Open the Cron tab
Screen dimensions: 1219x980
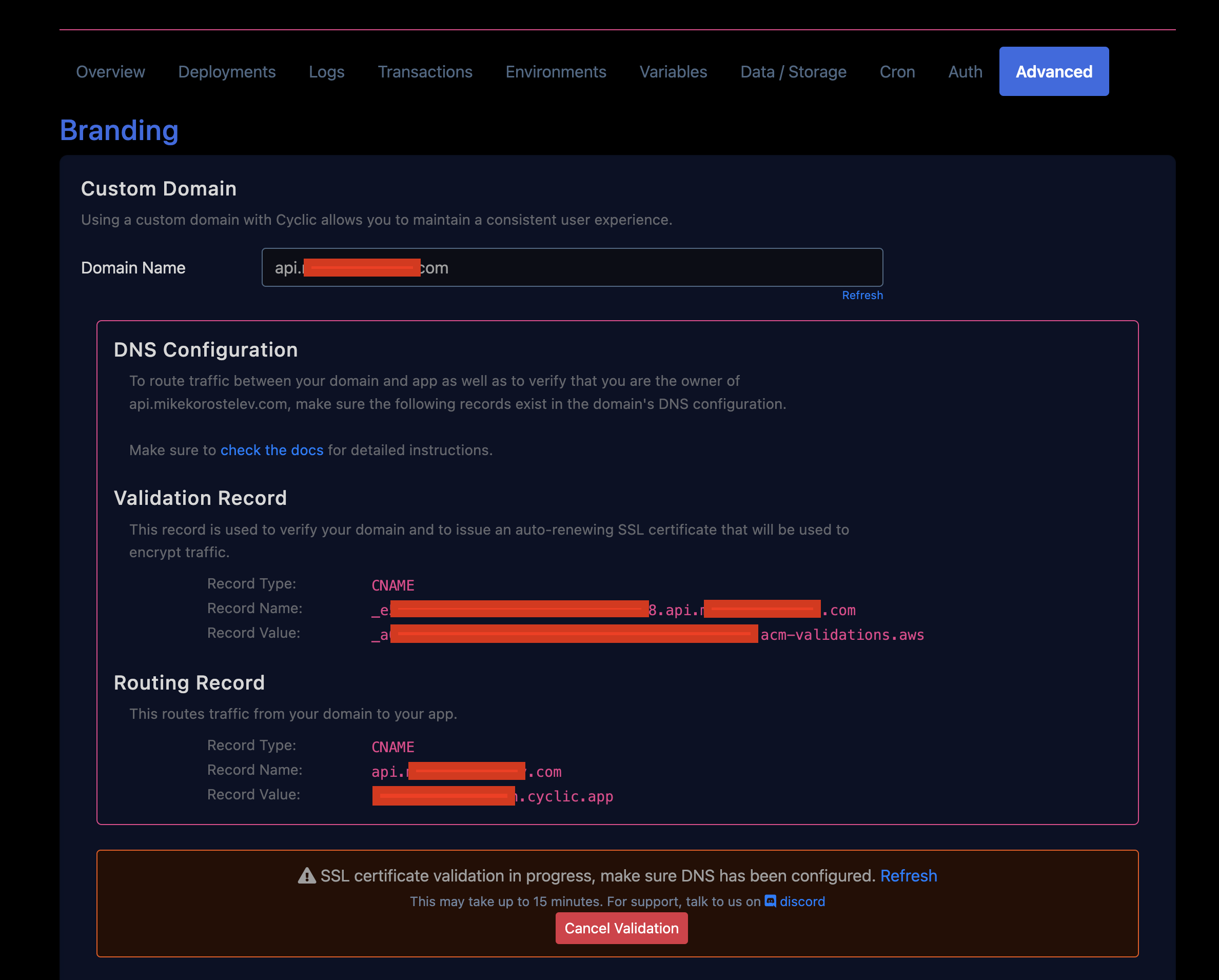[897, 72]
